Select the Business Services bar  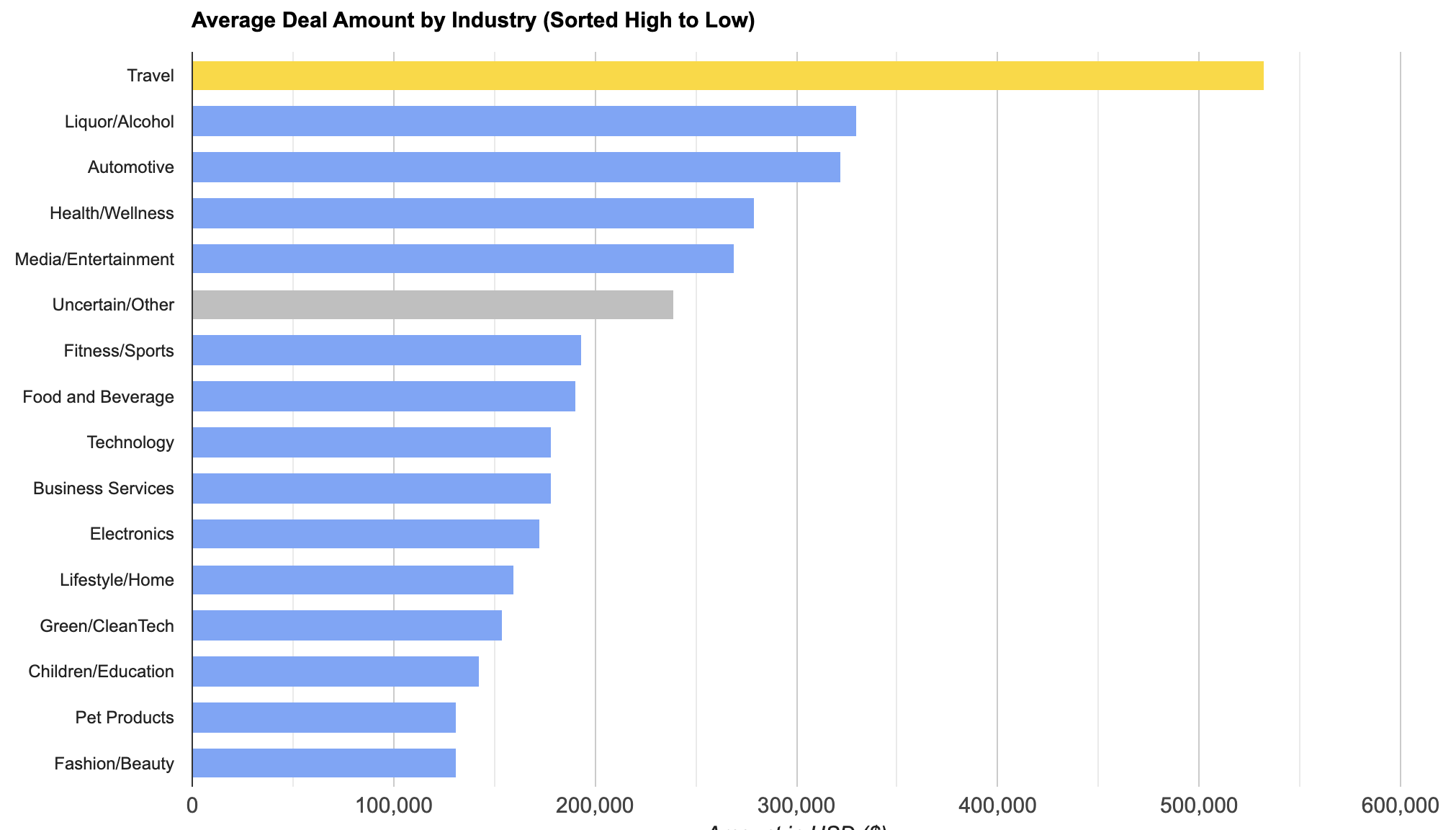tap(371, 488)
